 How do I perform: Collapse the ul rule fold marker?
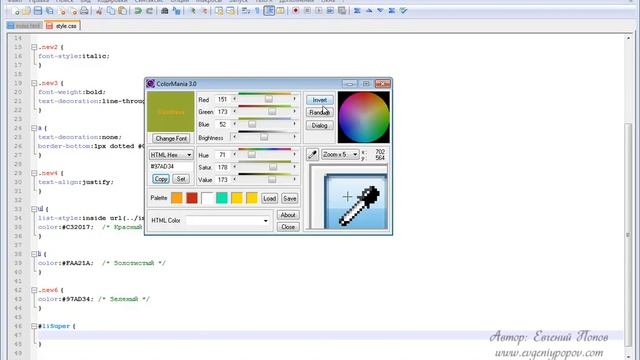pos(34,209)
